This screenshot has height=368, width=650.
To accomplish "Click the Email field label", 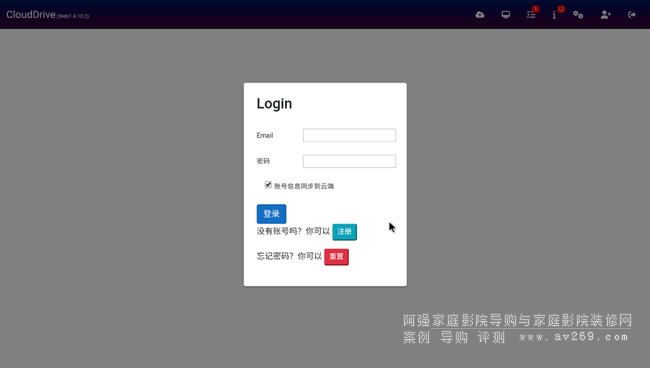I will [x=265, y=136].
